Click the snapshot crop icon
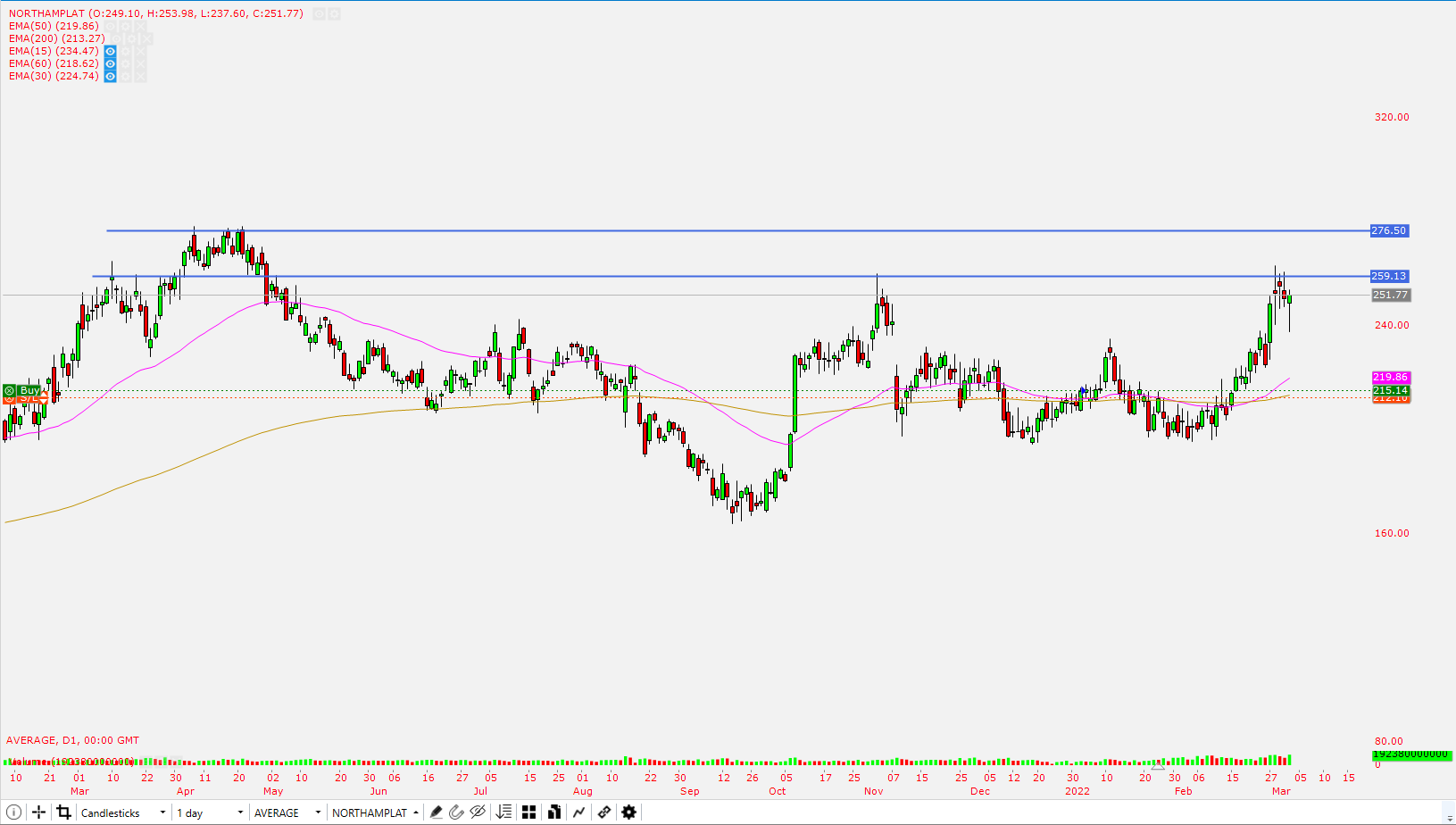Viewport: 1456px width, 825px height. pos(63,812)
